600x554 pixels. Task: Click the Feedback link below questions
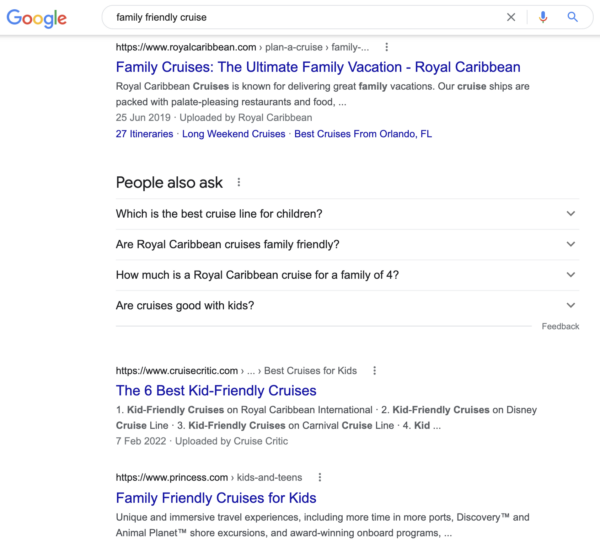click(560, 327)
